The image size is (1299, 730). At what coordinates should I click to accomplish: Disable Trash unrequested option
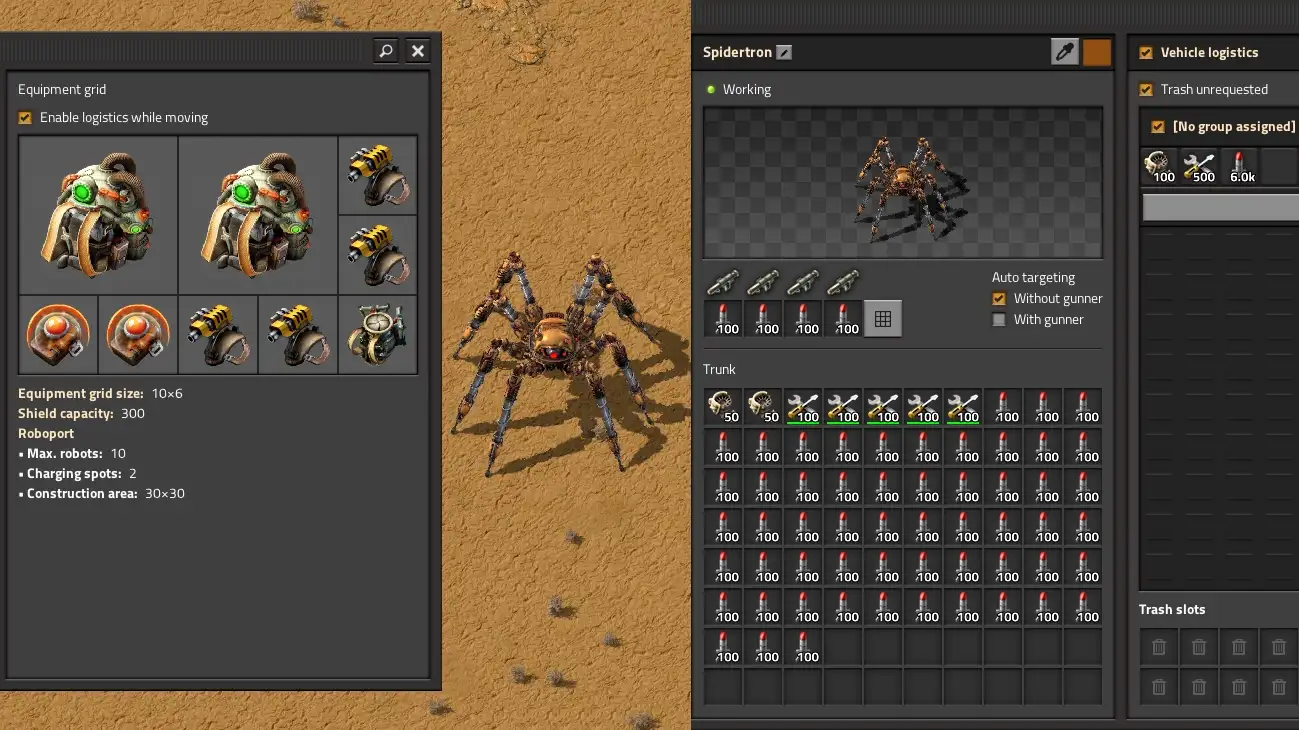coord(1146,89)
